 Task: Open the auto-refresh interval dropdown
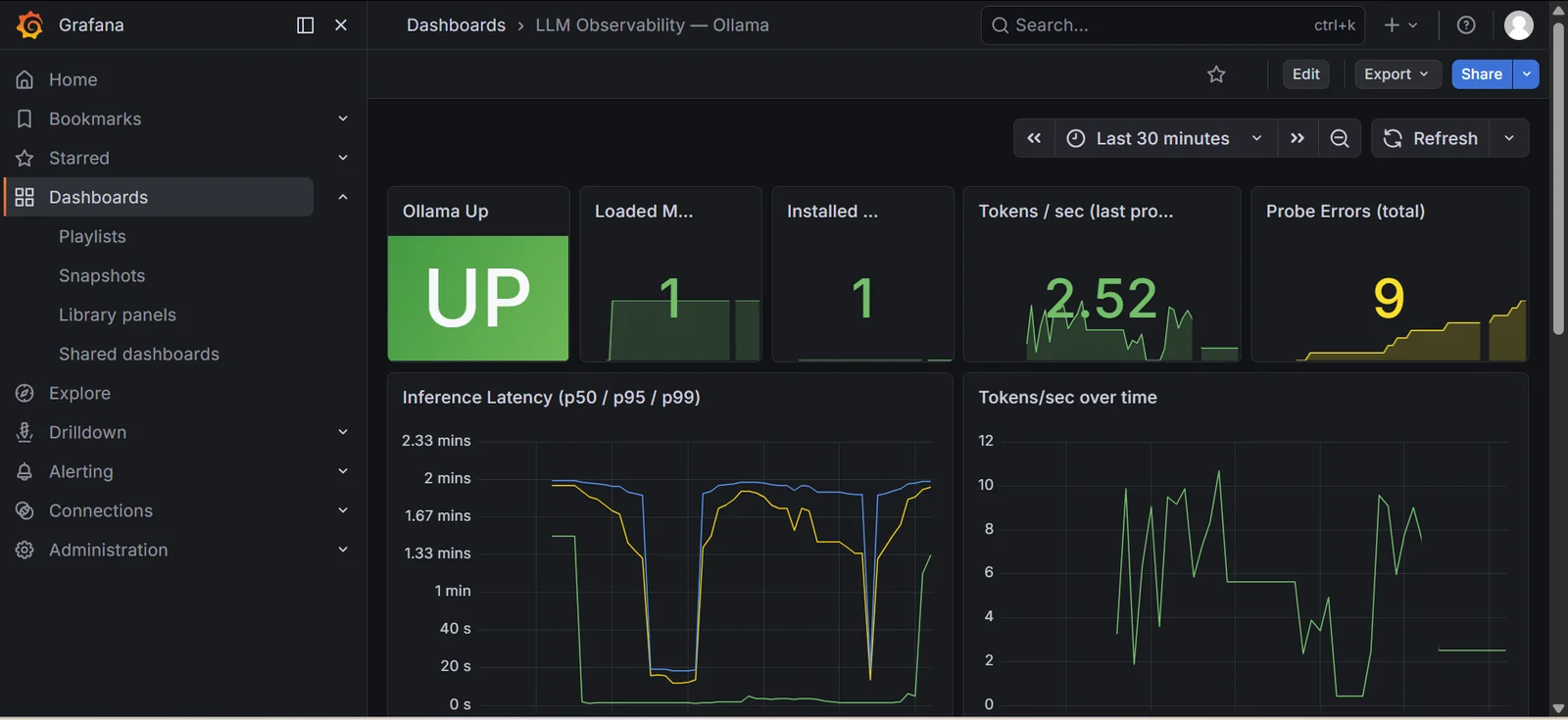[1509, 138]
